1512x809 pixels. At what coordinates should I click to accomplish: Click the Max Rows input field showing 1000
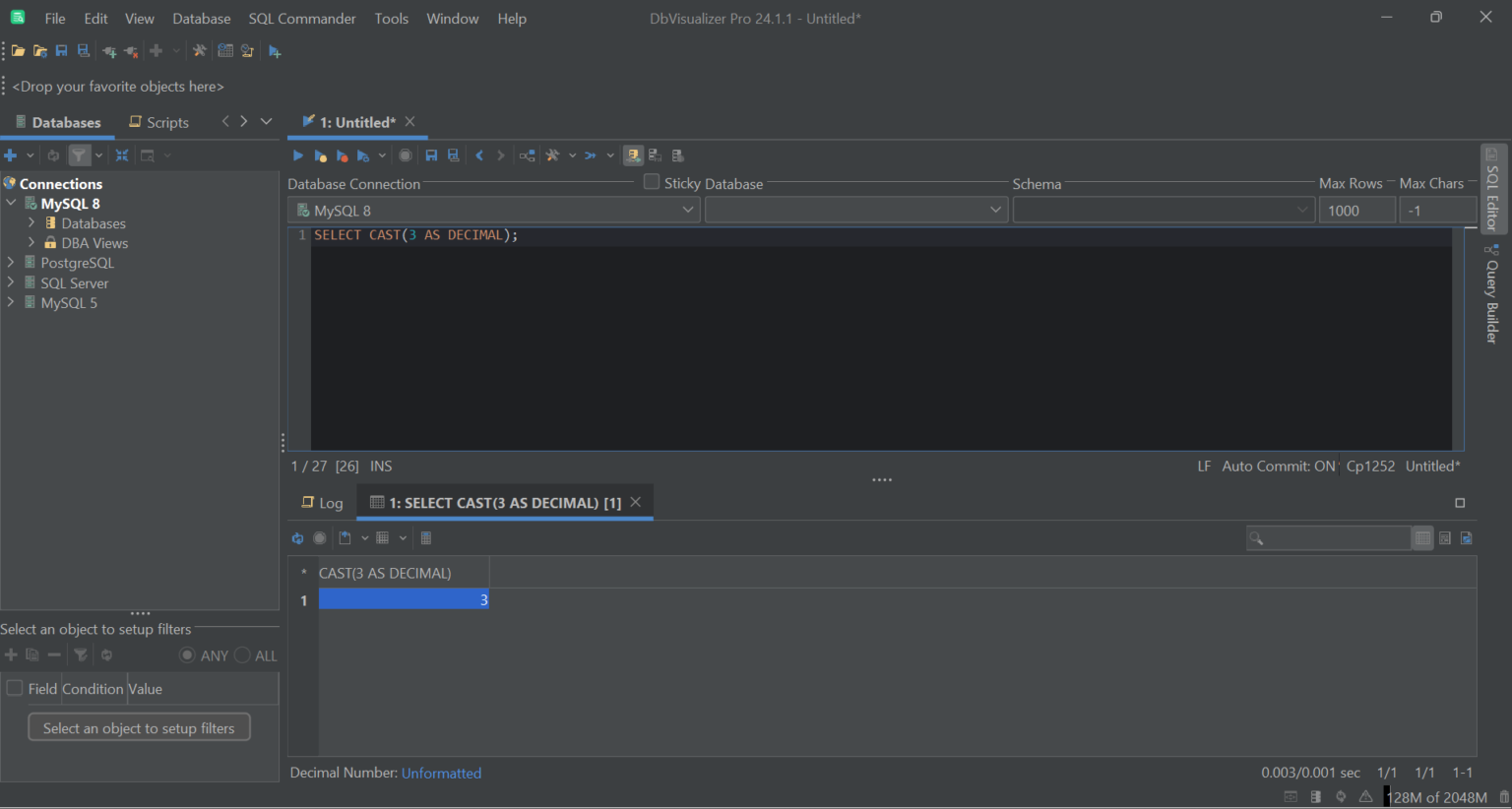[x=1356, y=210]
